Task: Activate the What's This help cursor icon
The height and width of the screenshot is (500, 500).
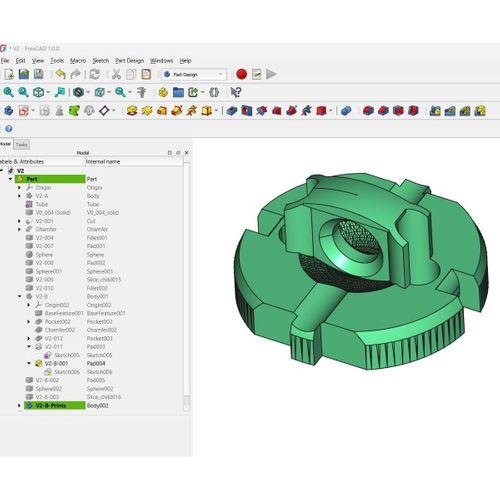Action: click(x=236, y=92)
